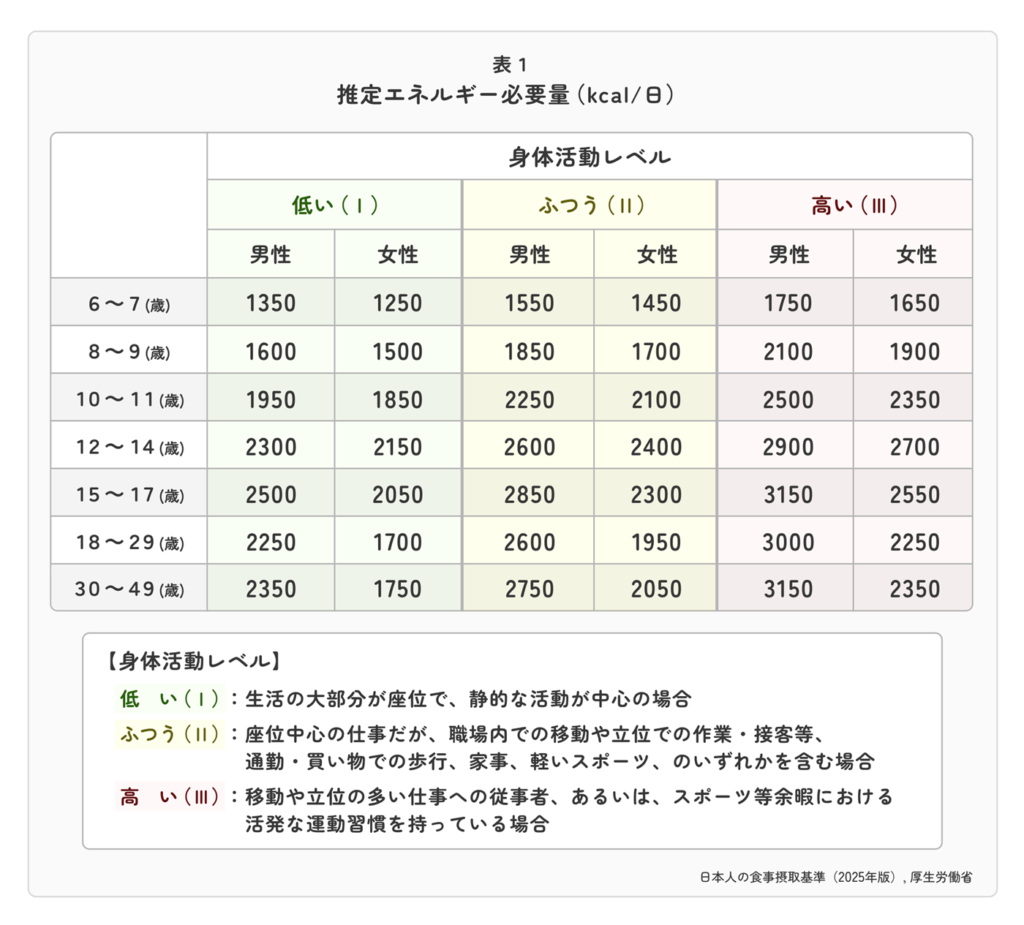
Task: Click the legend heading 【身体活動レベル】
Action: click(193, 661)
